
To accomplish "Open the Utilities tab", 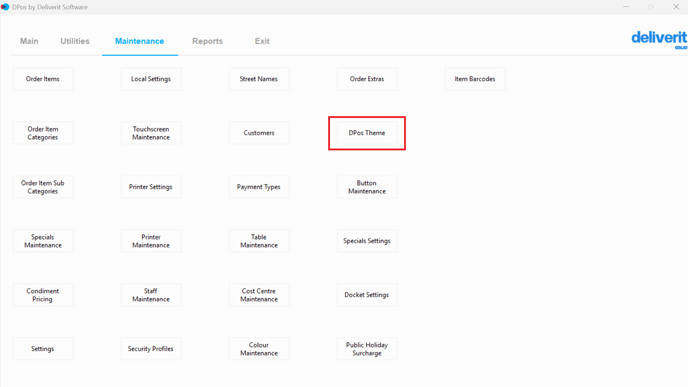I will (x=75, y=41).
